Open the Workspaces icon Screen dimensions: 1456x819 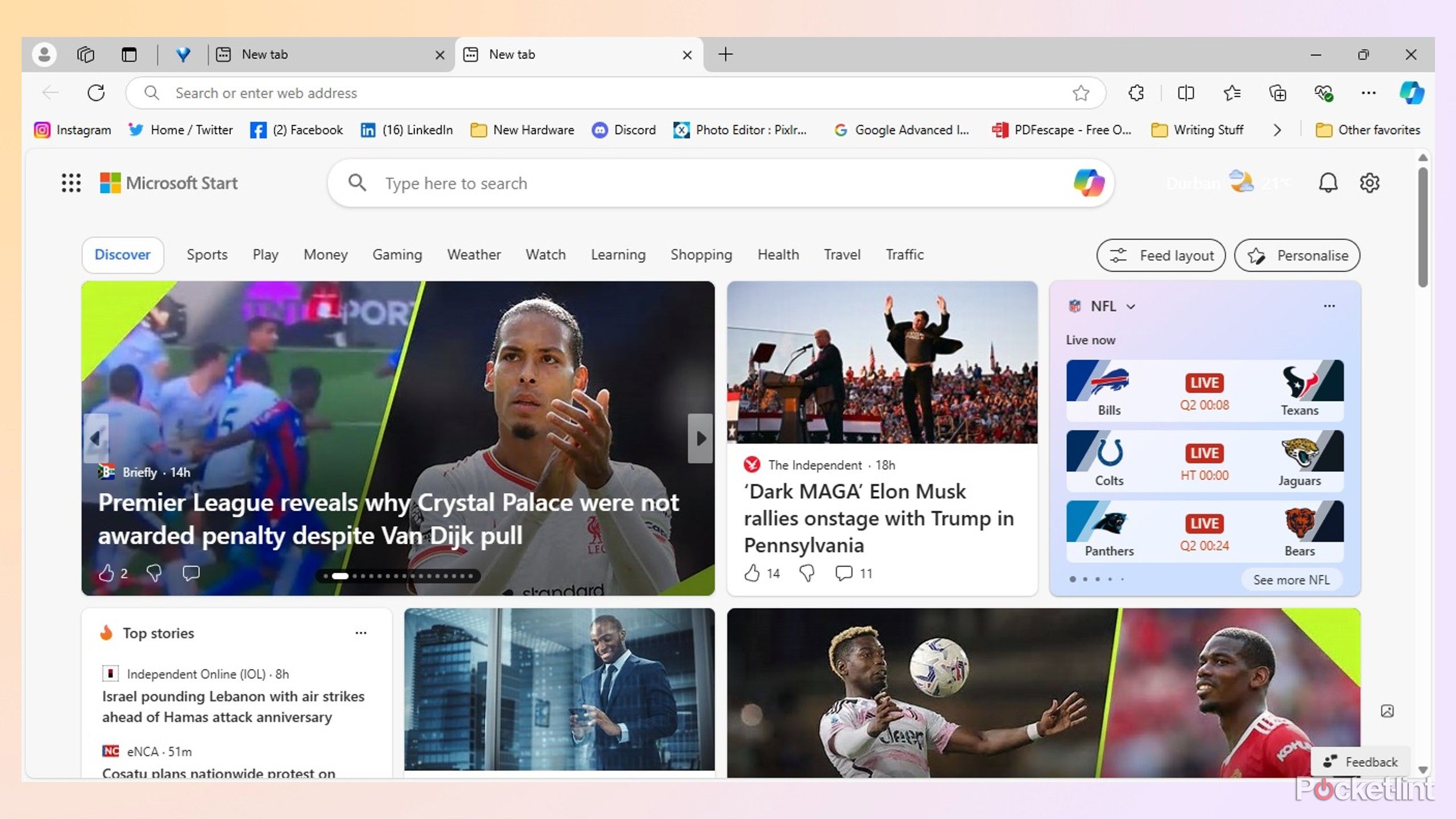[x=85, y=55]
